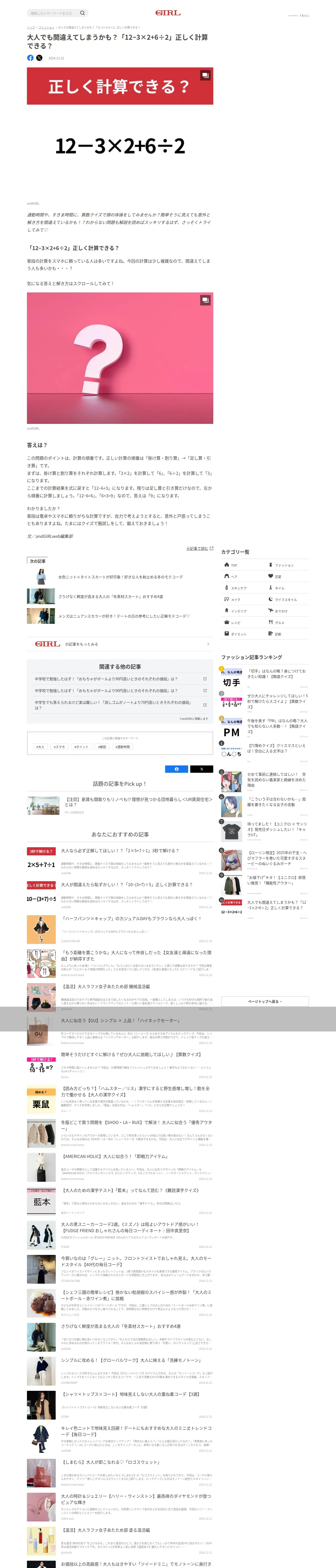Select the #通勤時間 keyword tag

[122, 747]
